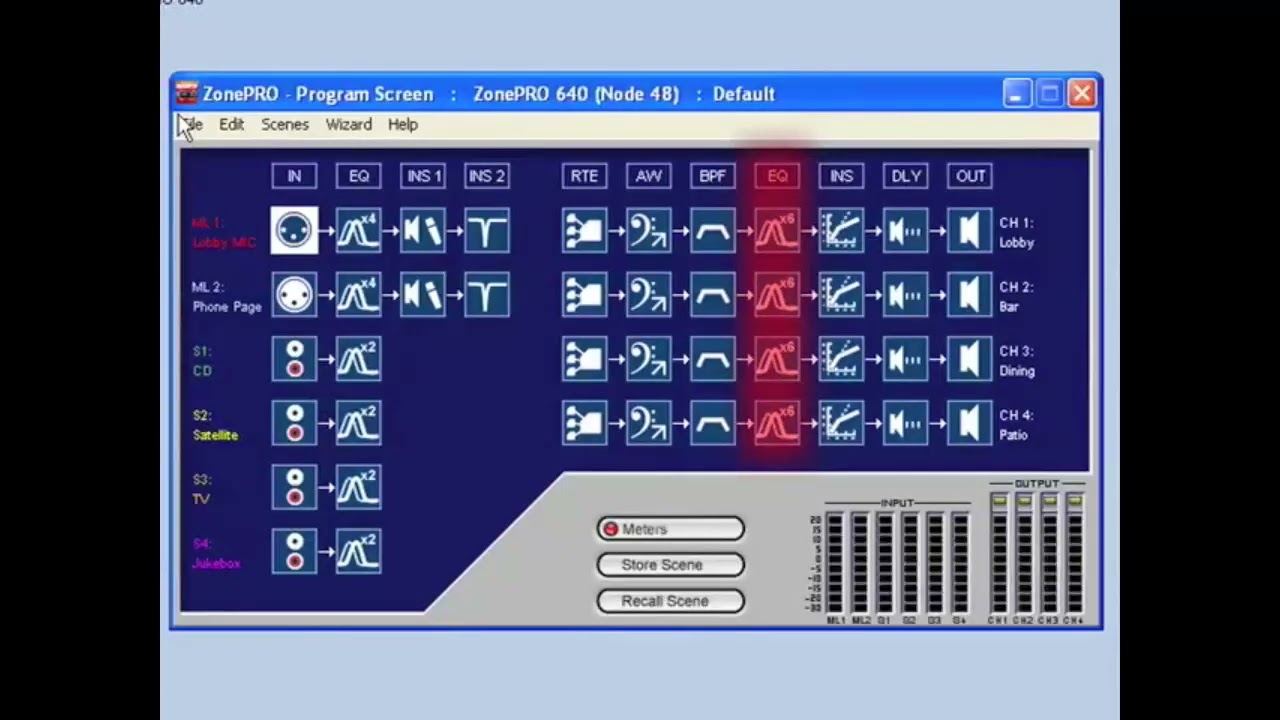Open the ML 1 input EQ x4 module

(359, 231)
